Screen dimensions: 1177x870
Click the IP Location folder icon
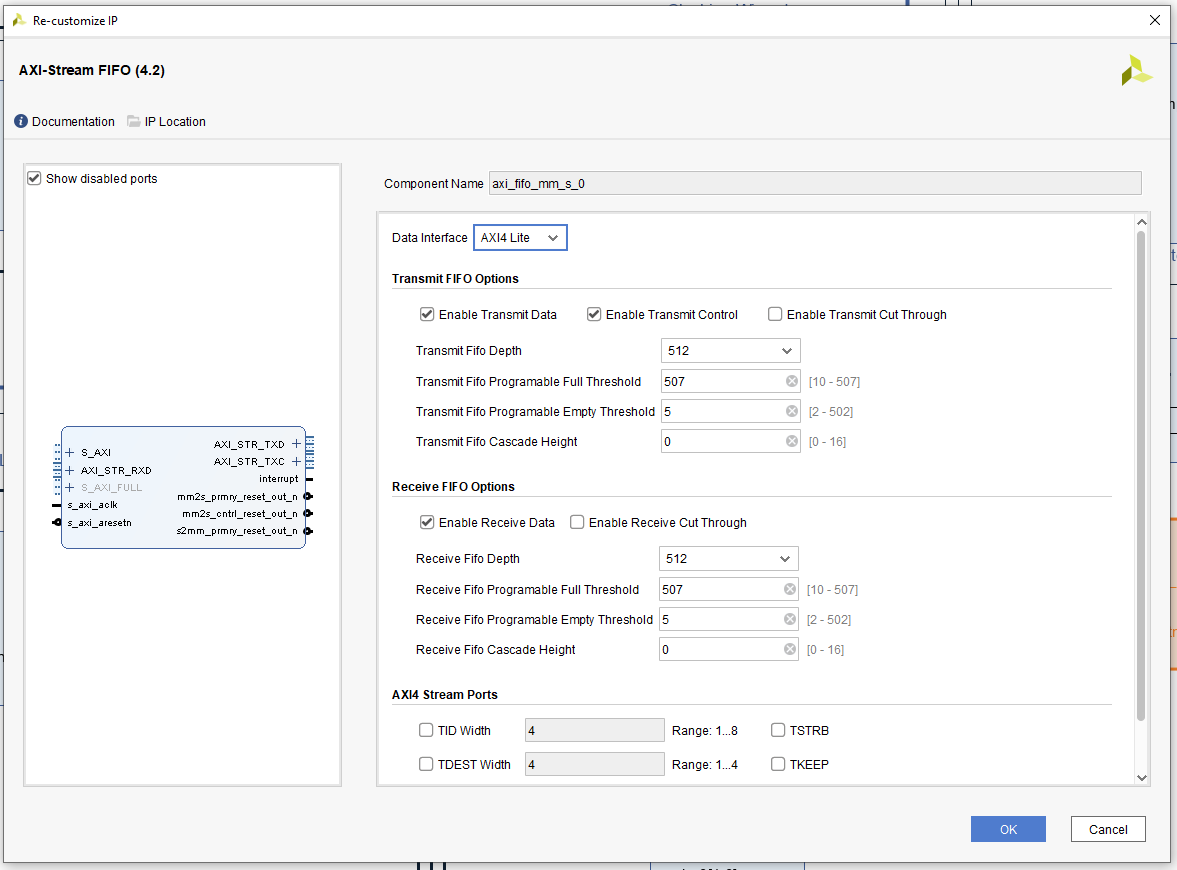coord(134,121)
